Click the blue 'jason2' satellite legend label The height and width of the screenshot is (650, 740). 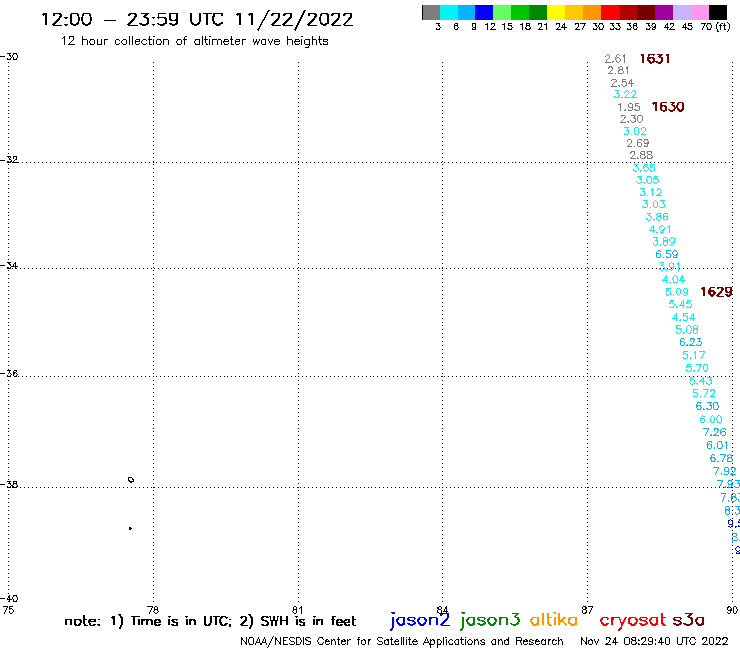[x=420, y=620]
